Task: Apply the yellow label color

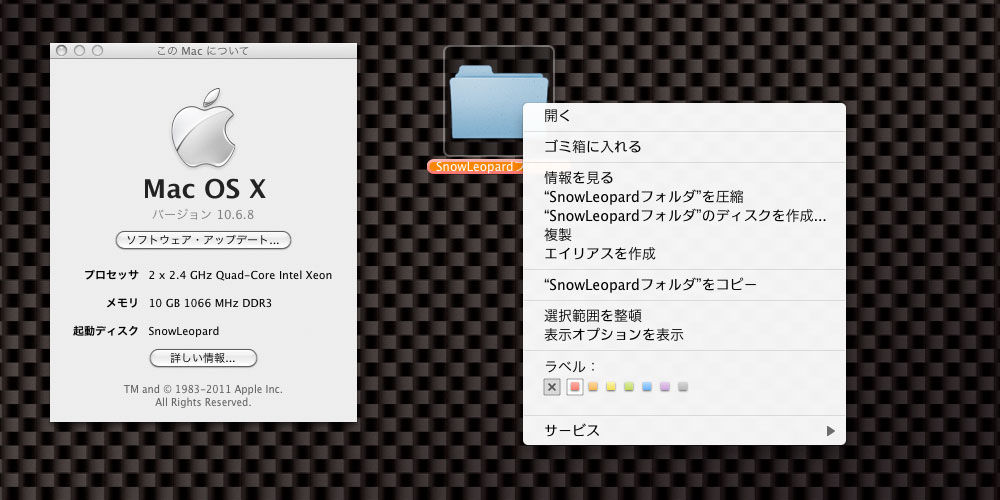Action: point(611,387)
